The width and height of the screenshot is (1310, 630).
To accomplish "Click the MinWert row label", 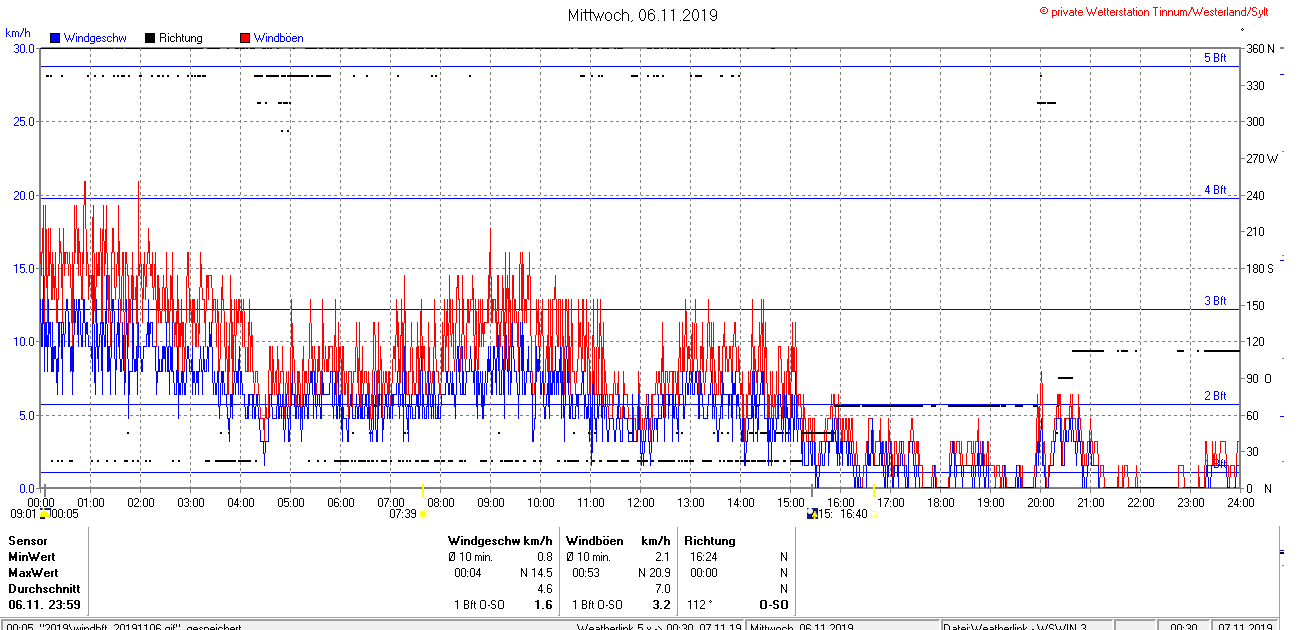I will pyautogui.click(x=32, y=556).
